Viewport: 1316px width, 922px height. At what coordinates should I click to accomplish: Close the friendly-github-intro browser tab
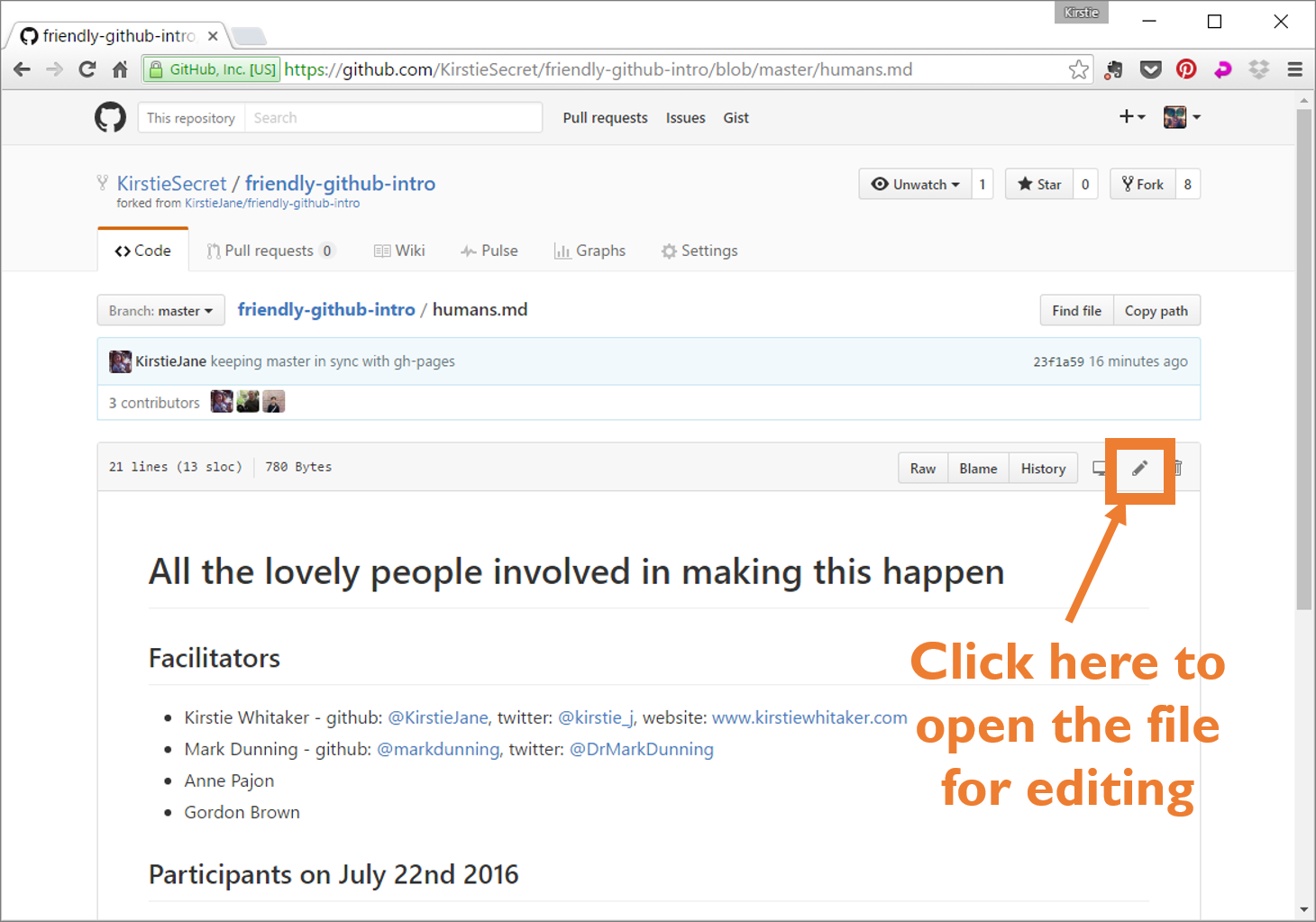[213, 36]
